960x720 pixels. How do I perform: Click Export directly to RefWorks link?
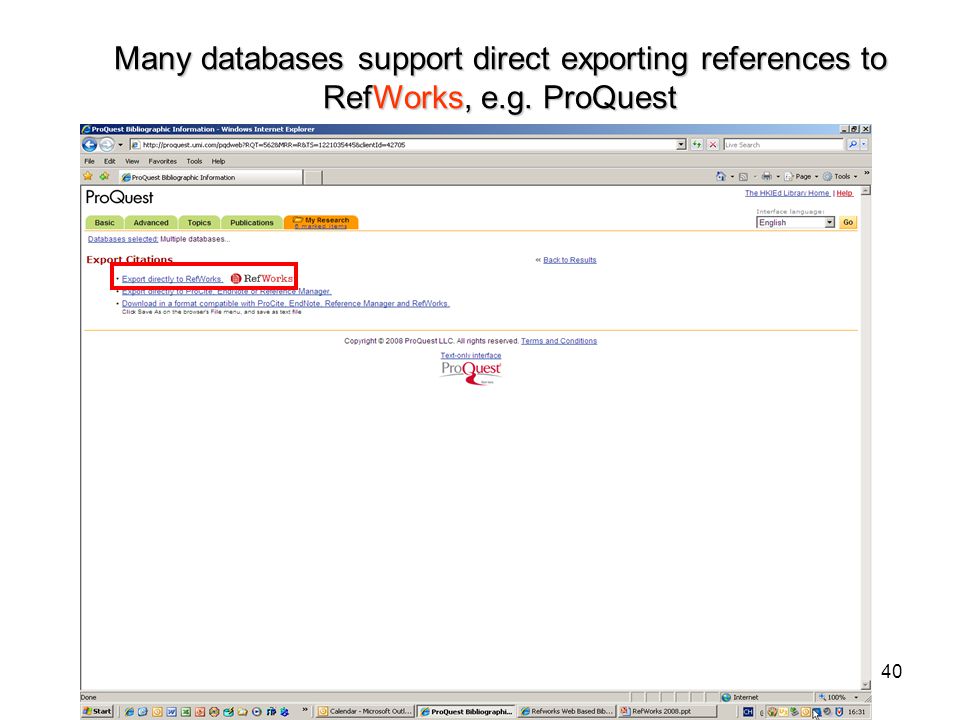click(171, 279)
